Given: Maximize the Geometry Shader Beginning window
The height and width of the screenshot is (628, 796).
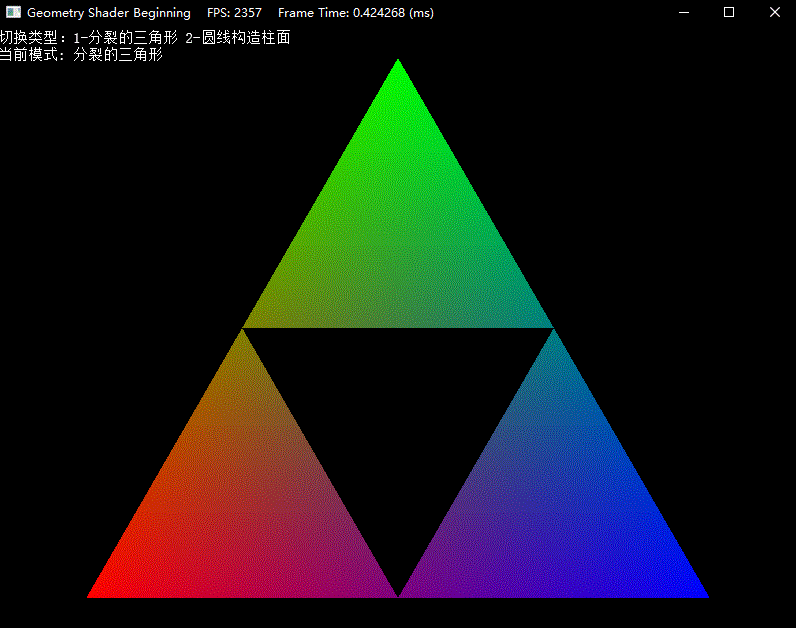Looking at the screenshot, I should (729, 12).
